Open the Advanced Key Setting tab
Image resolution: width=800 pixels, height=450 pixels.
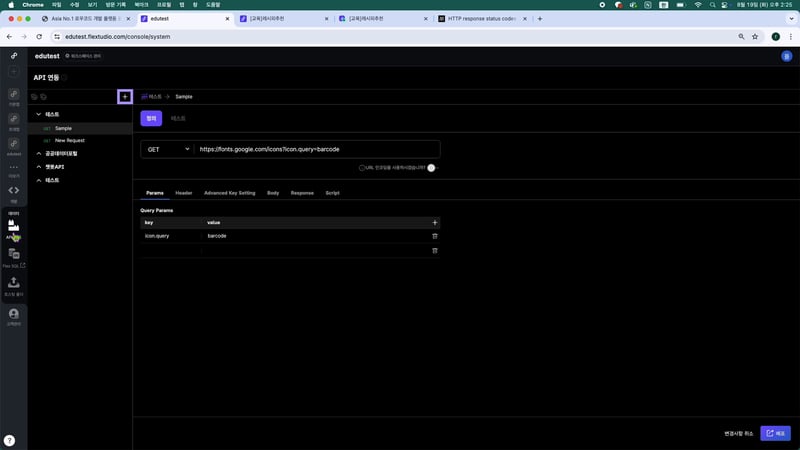coord(229,192)
